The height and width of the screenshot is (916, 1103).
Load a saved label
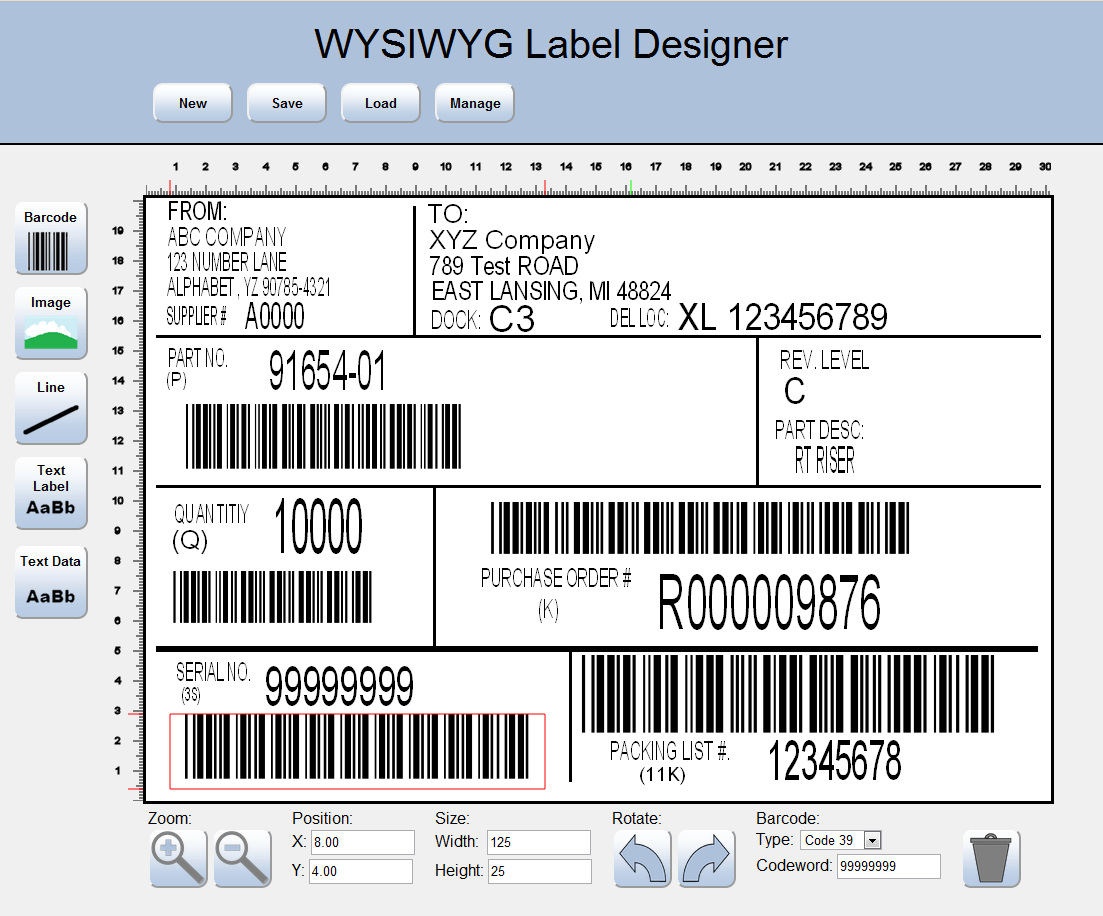point(381,103)
